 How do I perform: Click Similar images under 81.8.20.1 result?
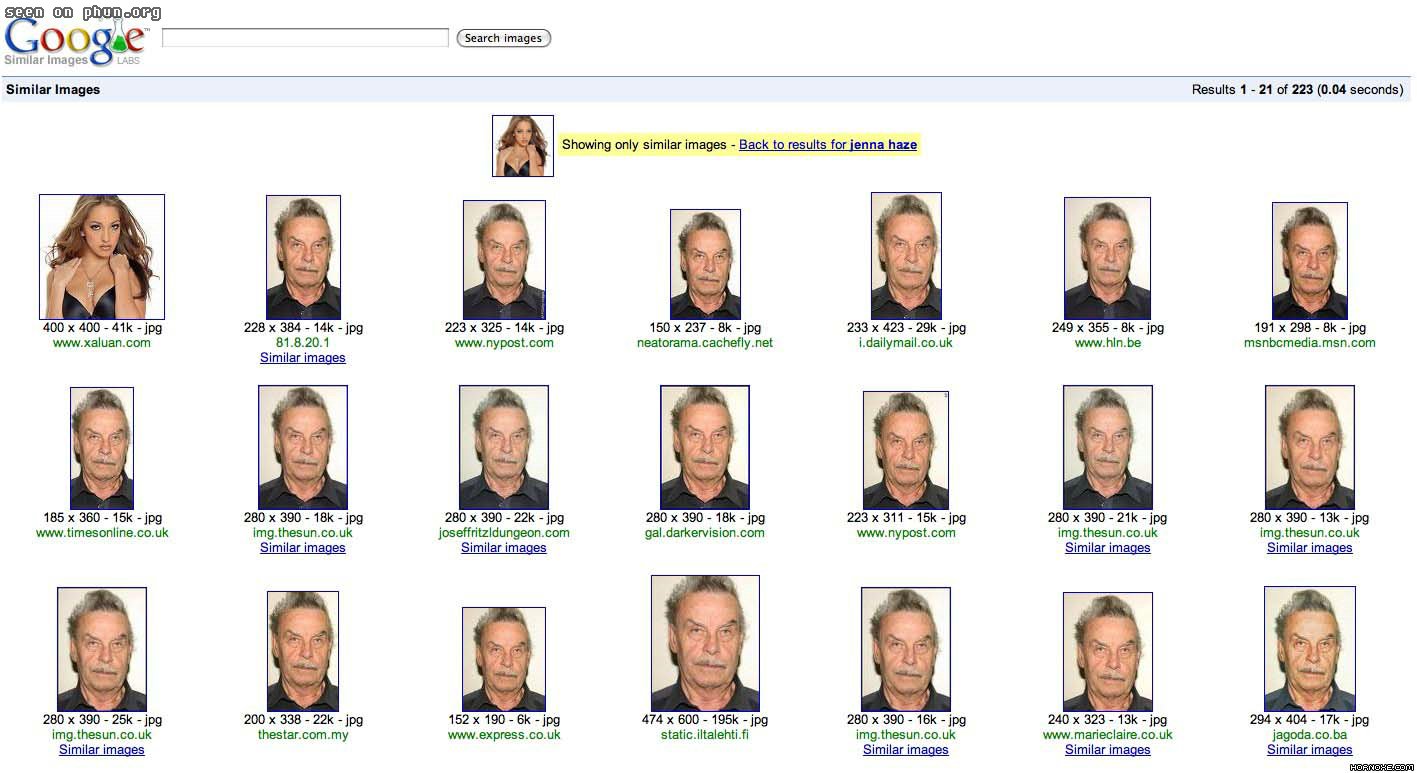(303, 358)
